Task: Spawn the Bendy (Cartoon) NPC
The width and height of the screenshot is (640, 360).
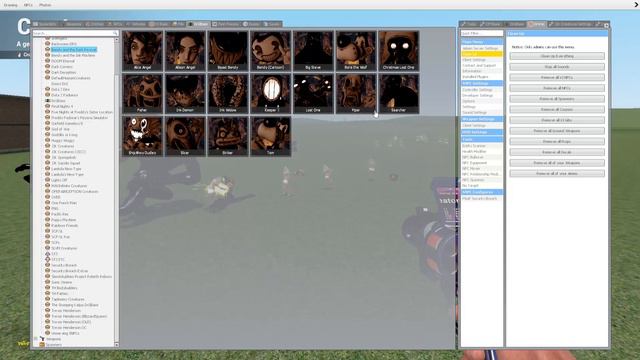Action: pos(271,51)
